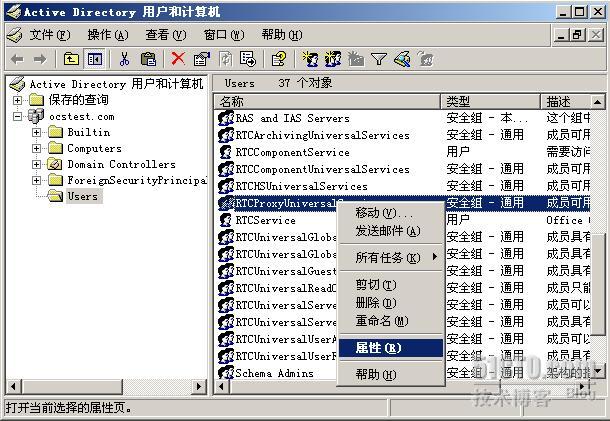Expand the Builtin folder node

coord(36,132)
